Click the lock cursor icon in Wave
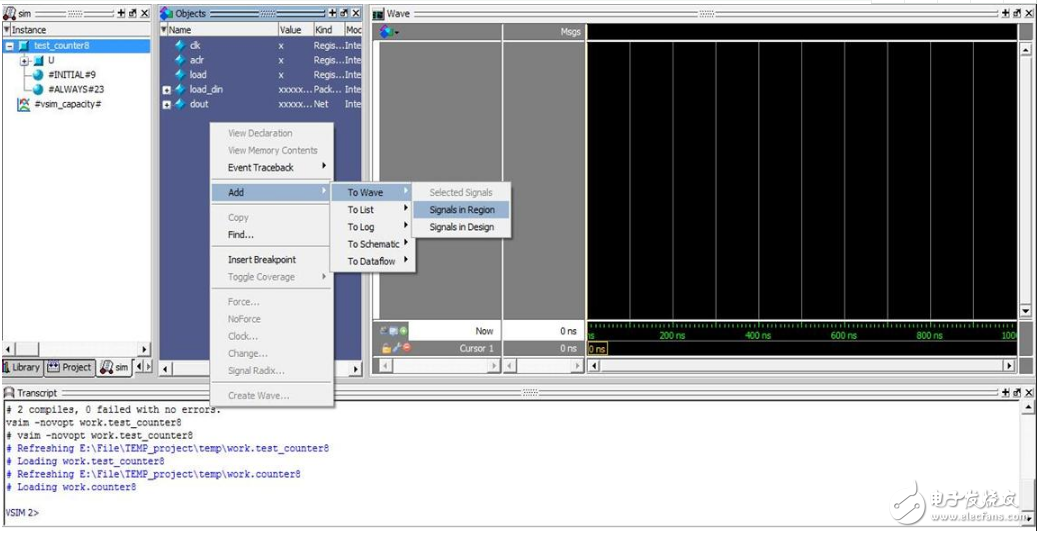Viewport: 1037px width, 533px height. (385, 348)
